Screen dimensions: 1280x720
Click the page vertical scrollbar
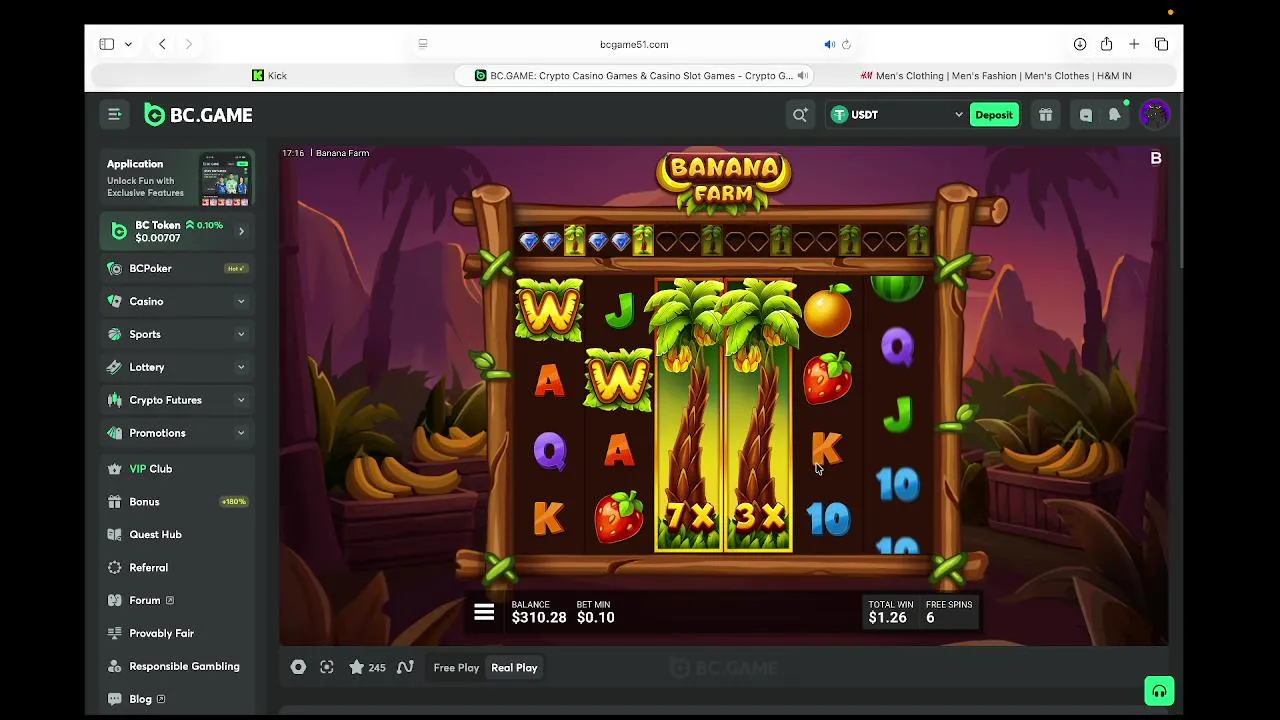[1179, 180]
